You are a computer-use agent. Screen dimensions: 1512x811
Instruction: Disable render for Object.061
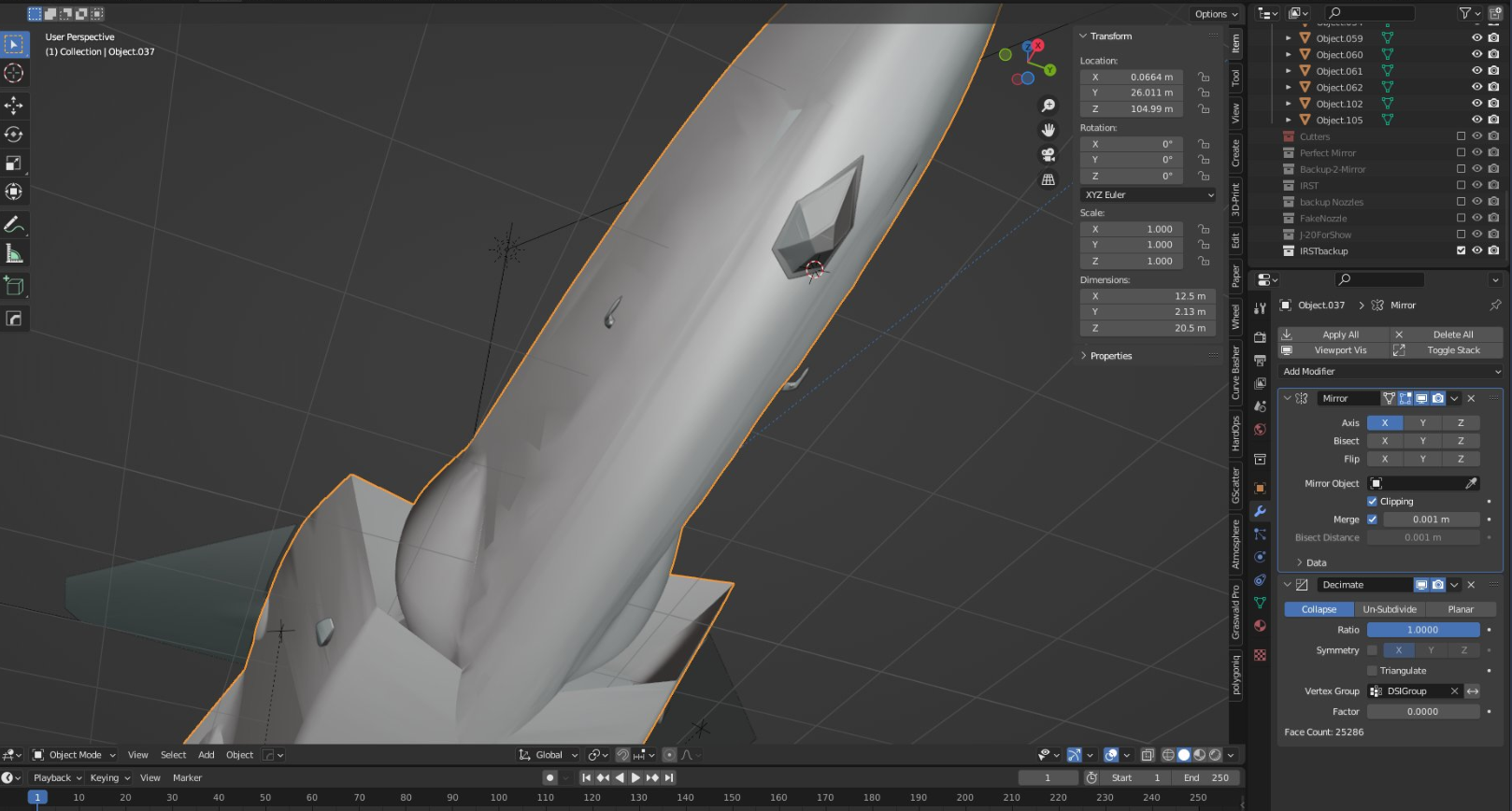point(1493,71)
